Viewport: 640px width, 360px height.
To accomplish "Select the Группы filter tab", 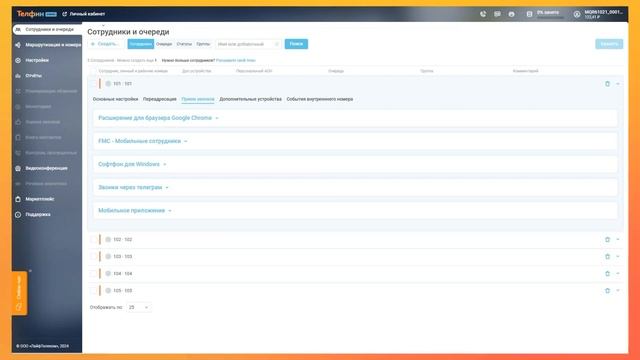I will 203,44.
